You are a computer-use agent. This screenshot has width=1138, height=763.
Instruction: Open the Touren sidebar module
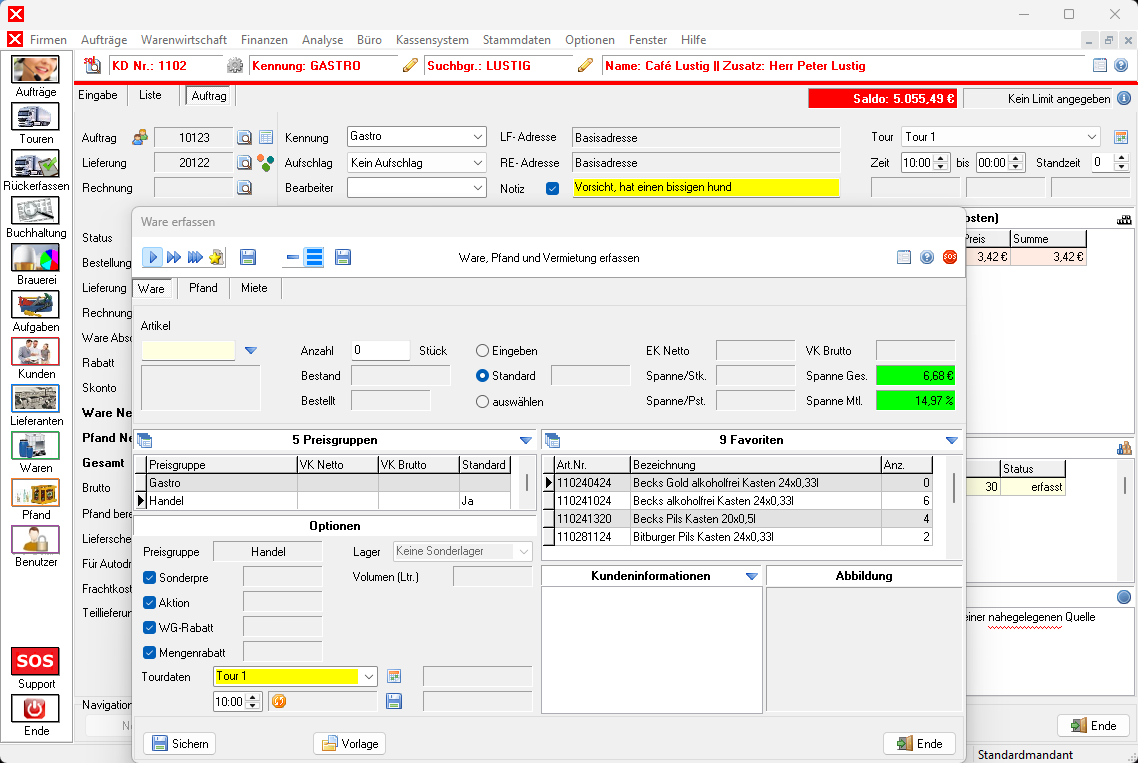pyautogui.click(x=36, y=123)
